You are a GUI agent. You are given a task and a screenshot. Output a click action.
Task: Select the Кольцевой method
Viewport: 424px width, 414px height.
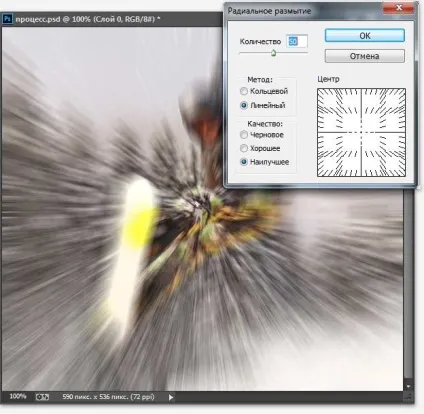point(264,91)
